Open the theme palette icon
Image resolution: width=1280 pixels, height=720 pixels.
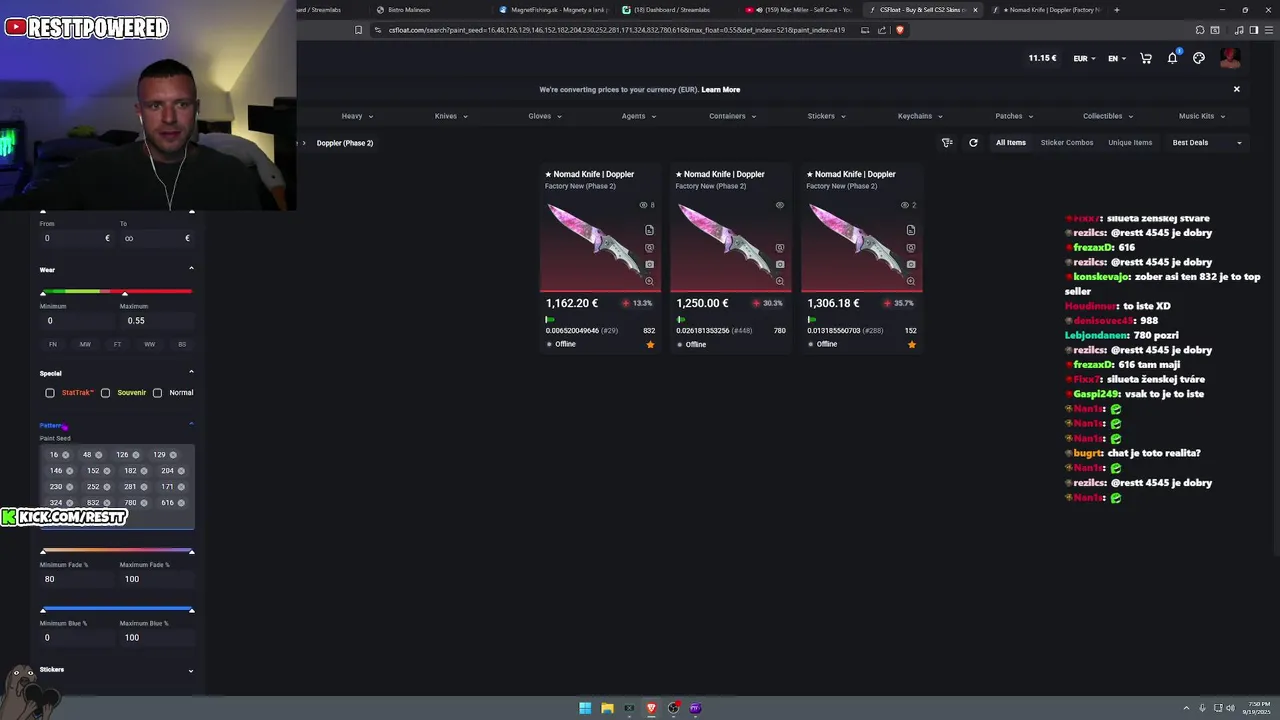click(x=1199, y=58)
